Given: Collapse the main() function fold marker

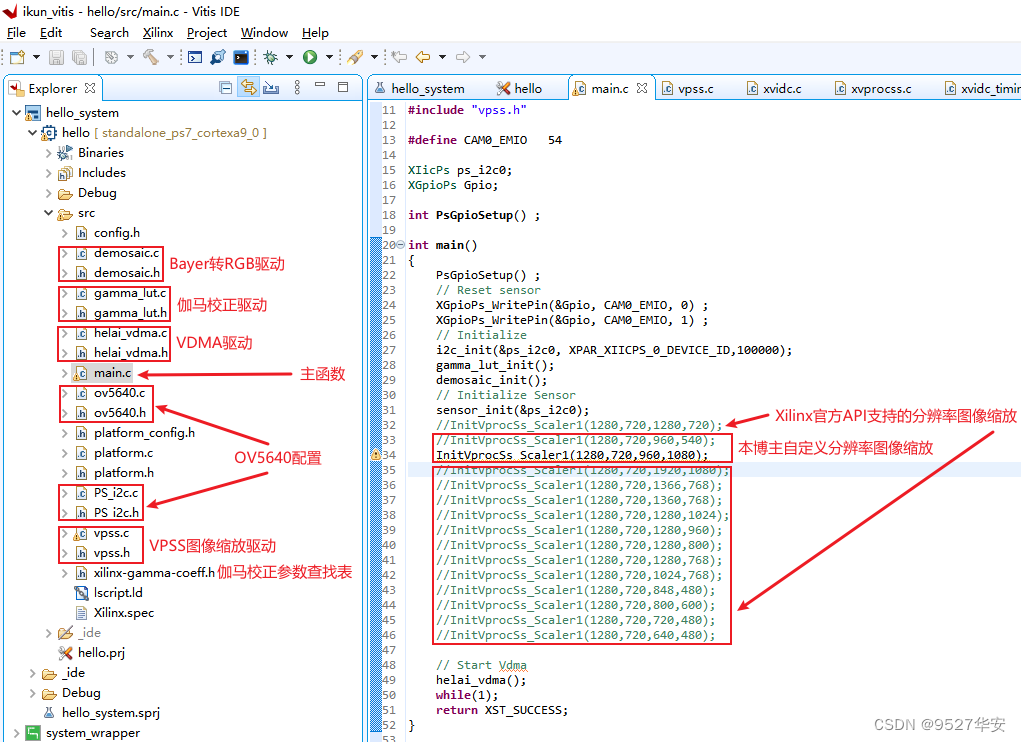Looking at the screenshot, I should click(x=400, y=245).
